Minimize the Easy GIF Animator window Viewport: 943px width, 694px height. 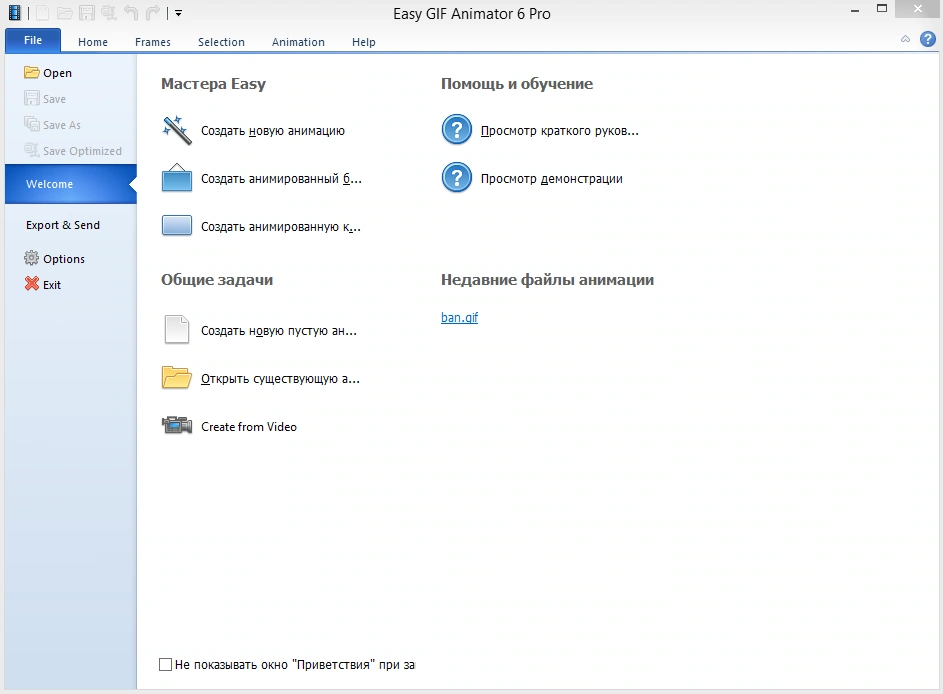855,10
